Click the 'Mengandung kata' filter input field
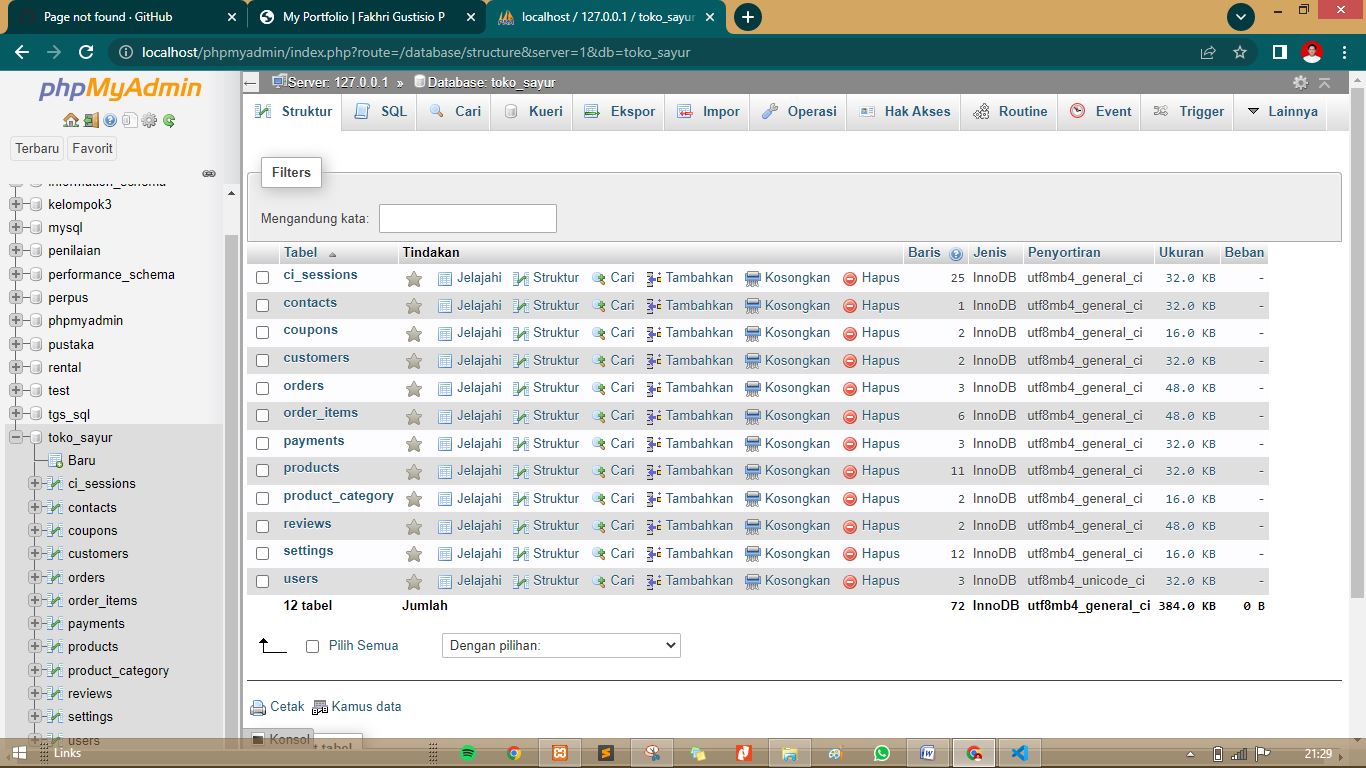 point(467,219)
